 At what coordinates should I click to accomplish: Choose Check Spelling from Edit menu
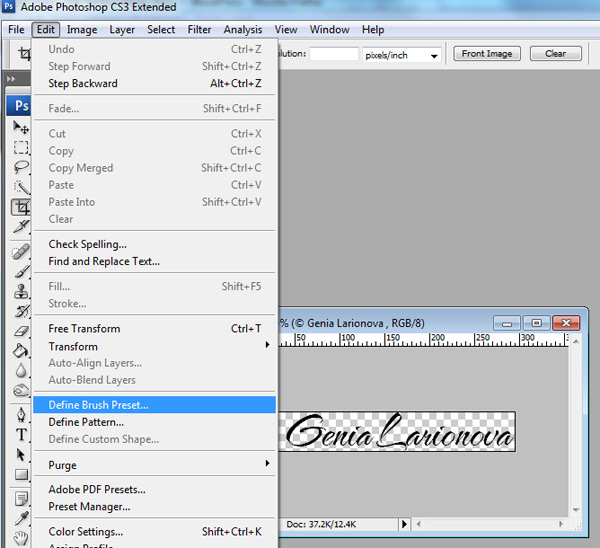click(155, 244)
